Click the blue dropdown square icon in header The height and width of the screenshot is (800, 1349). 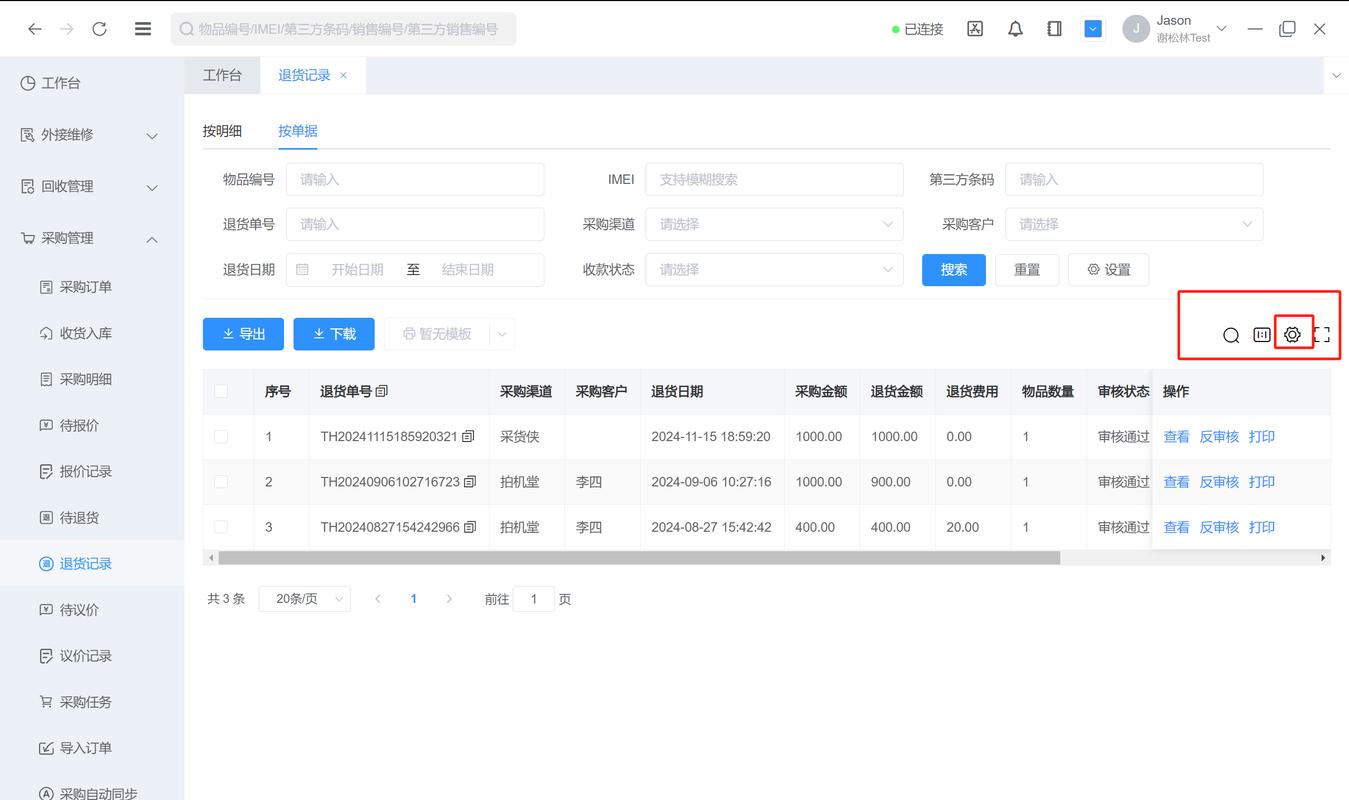coord(1093,29)
